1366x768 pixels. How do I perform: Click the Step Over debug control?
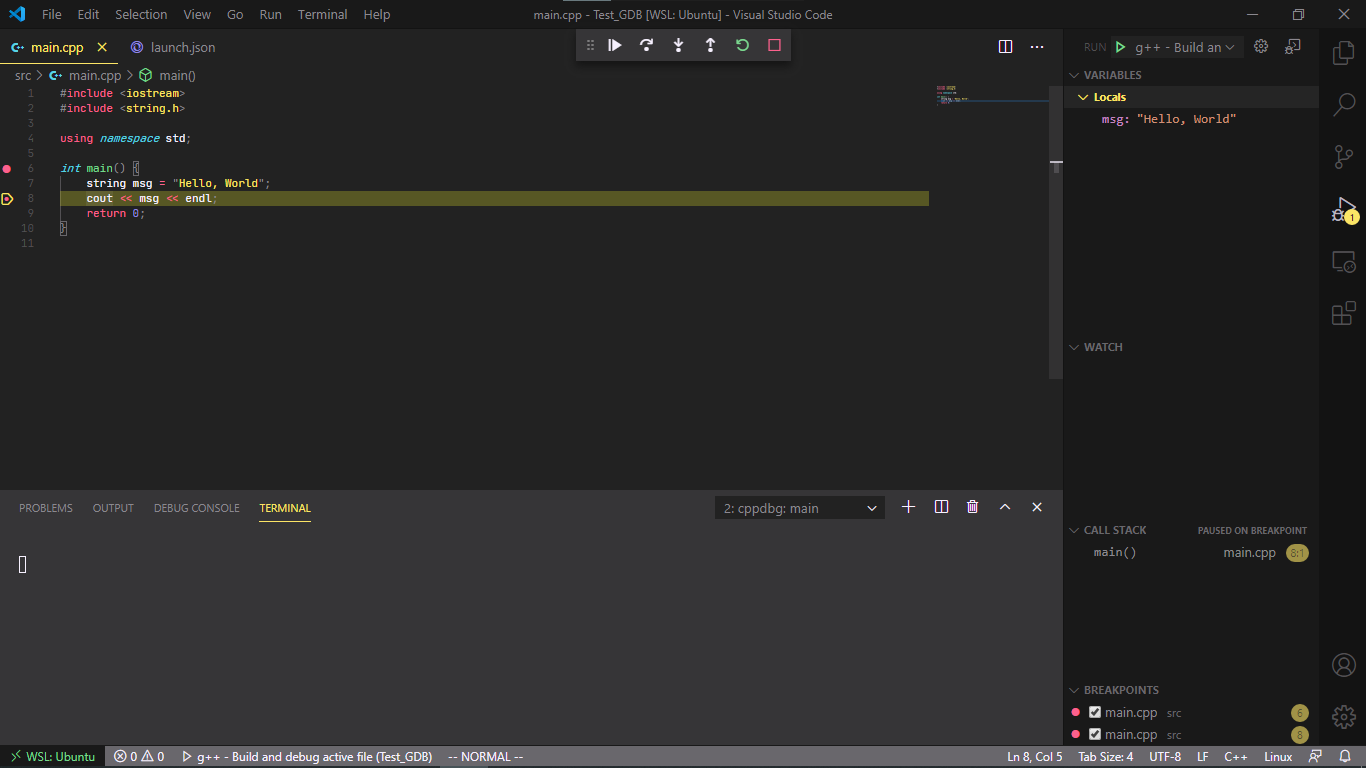click(x=646, y=45)
